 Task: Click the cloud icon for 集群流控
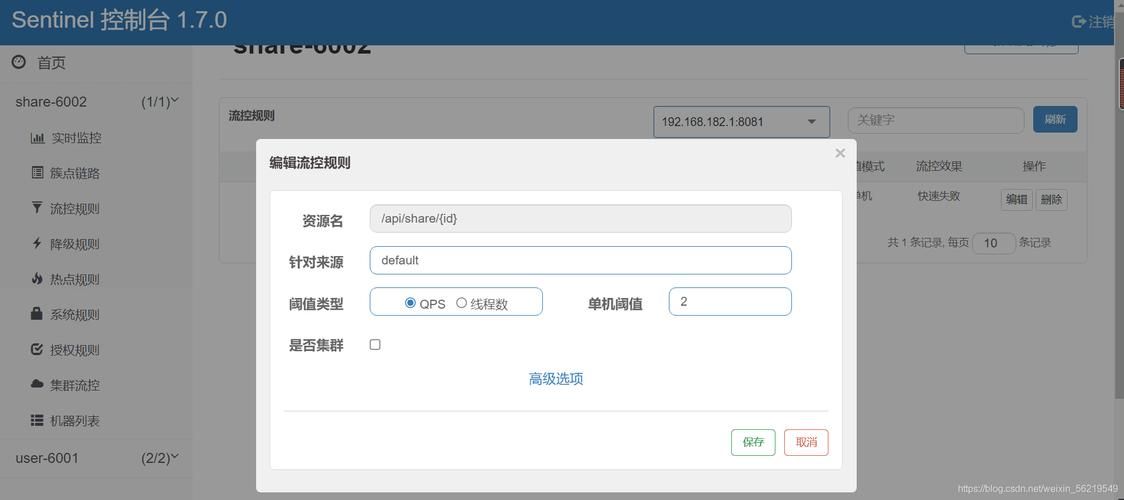tap(37, 385)
